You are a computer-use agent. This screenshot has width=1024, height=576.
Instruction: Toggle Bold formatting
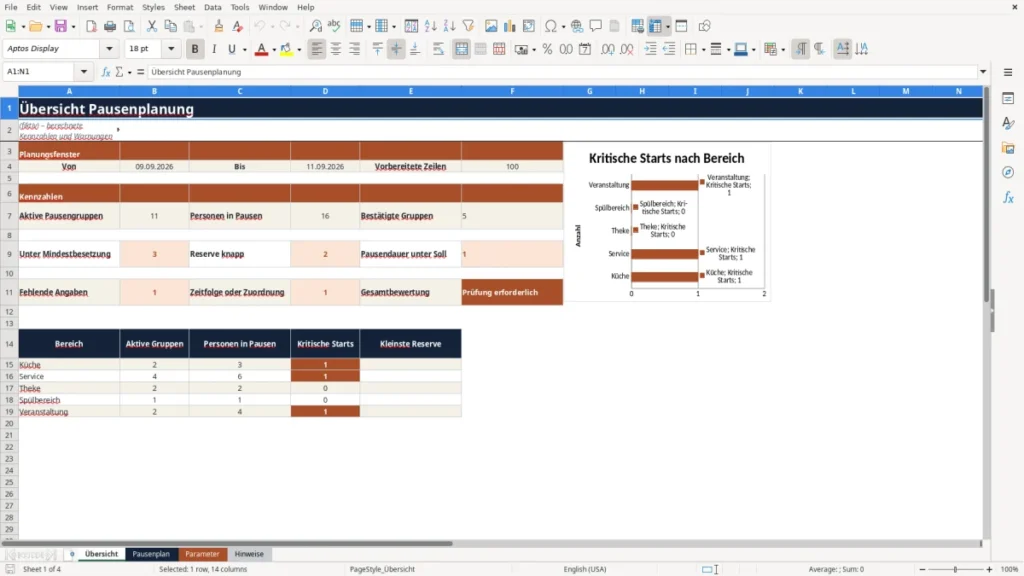coord(195,49)
